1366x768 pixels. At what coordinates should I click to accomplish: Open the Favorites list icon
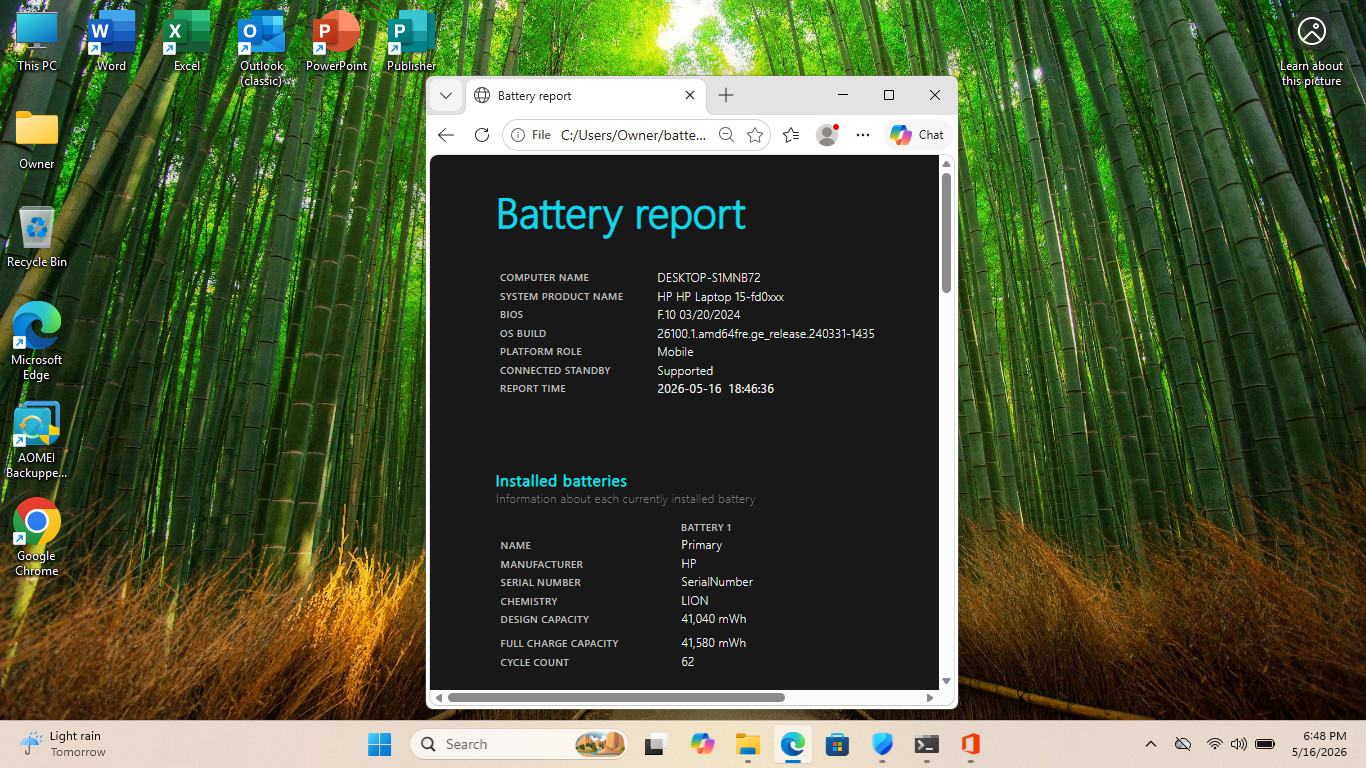(x=791, y=135)
